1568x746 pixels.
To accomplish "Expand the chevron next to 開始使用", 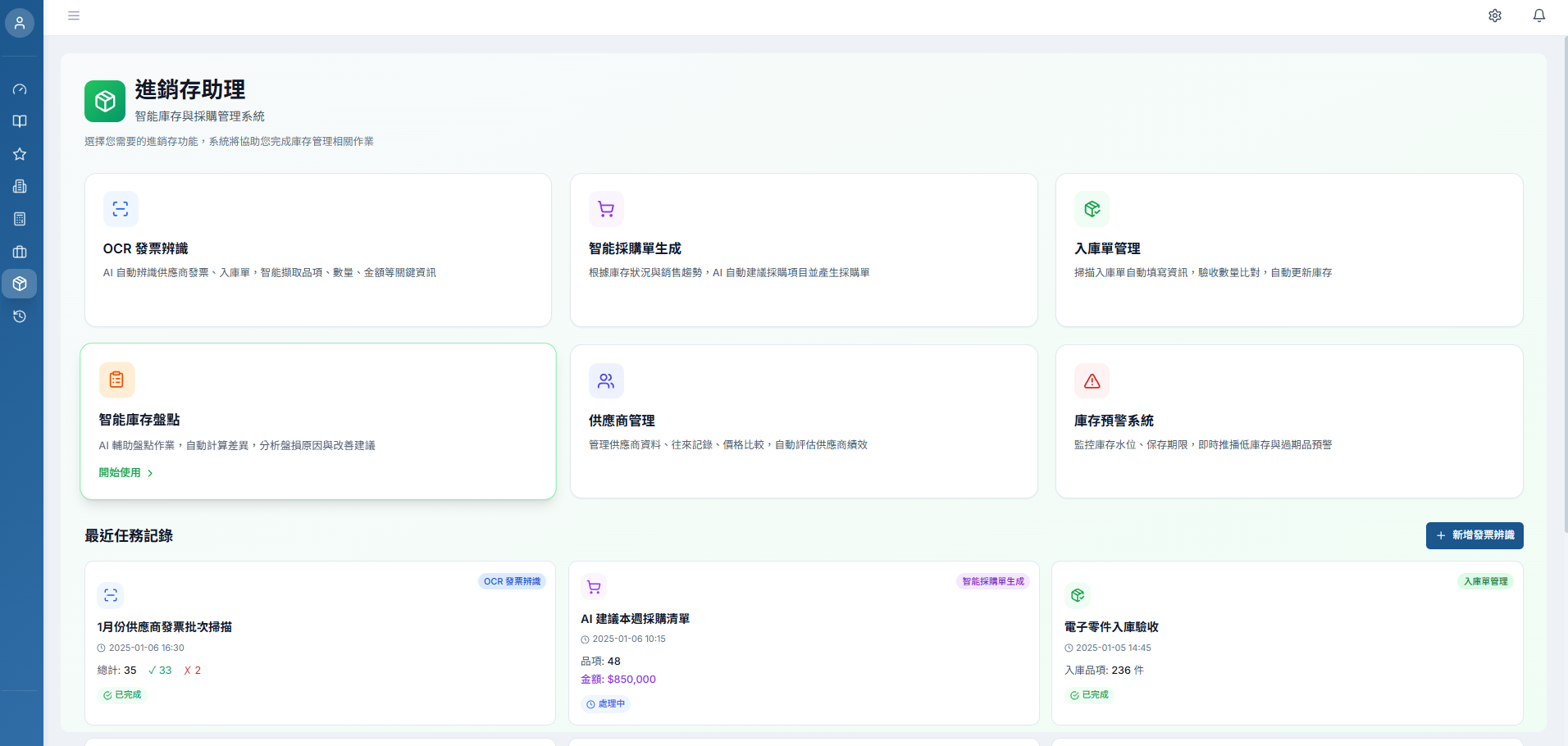I will (150, 473).
